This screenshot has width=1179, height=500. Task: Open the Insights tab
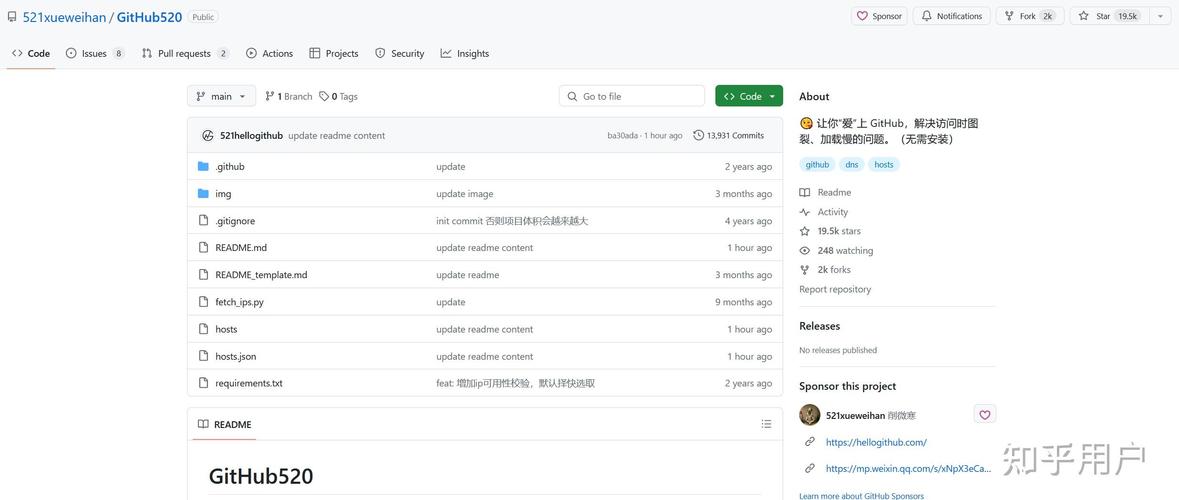(x=465, y=53)
